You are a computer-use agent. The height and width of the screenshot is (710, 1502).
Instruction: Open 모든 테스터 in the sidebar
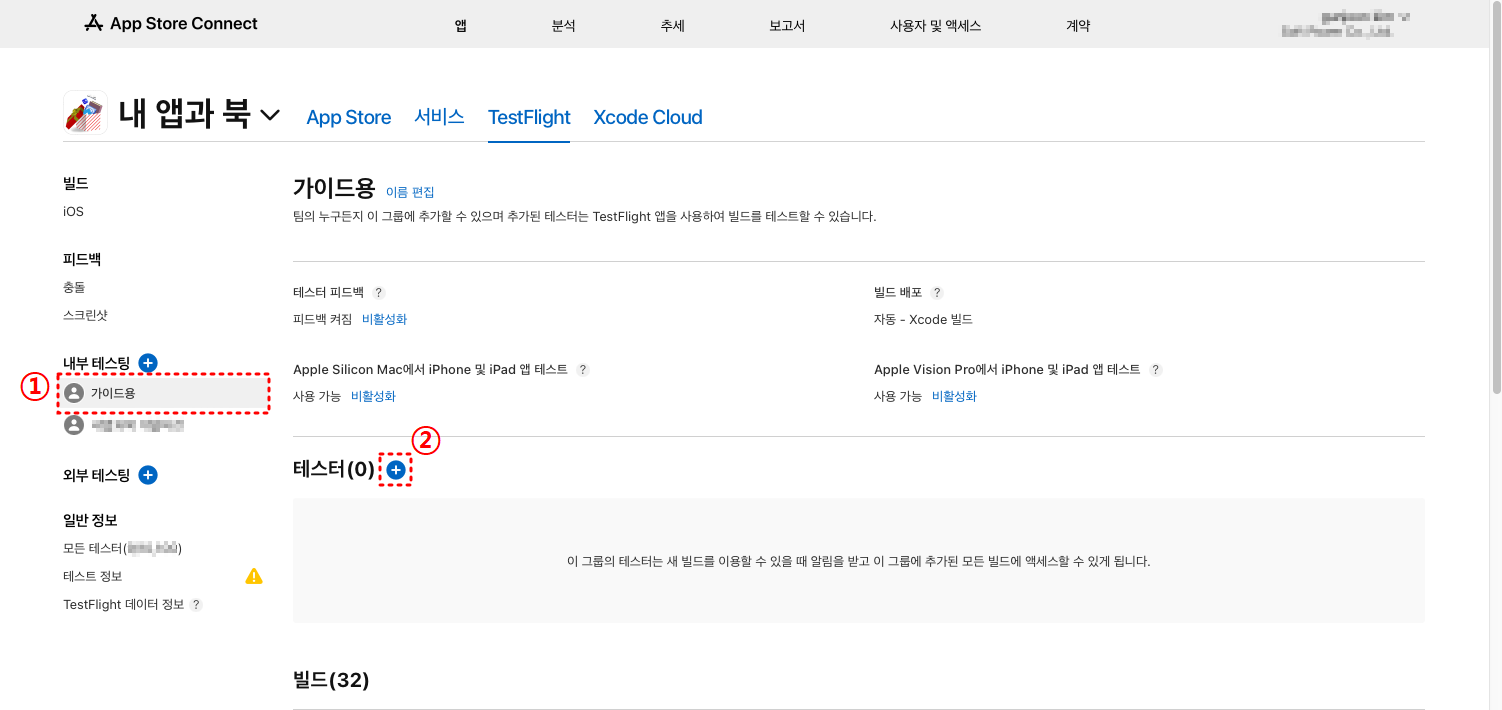click(122, 548)
